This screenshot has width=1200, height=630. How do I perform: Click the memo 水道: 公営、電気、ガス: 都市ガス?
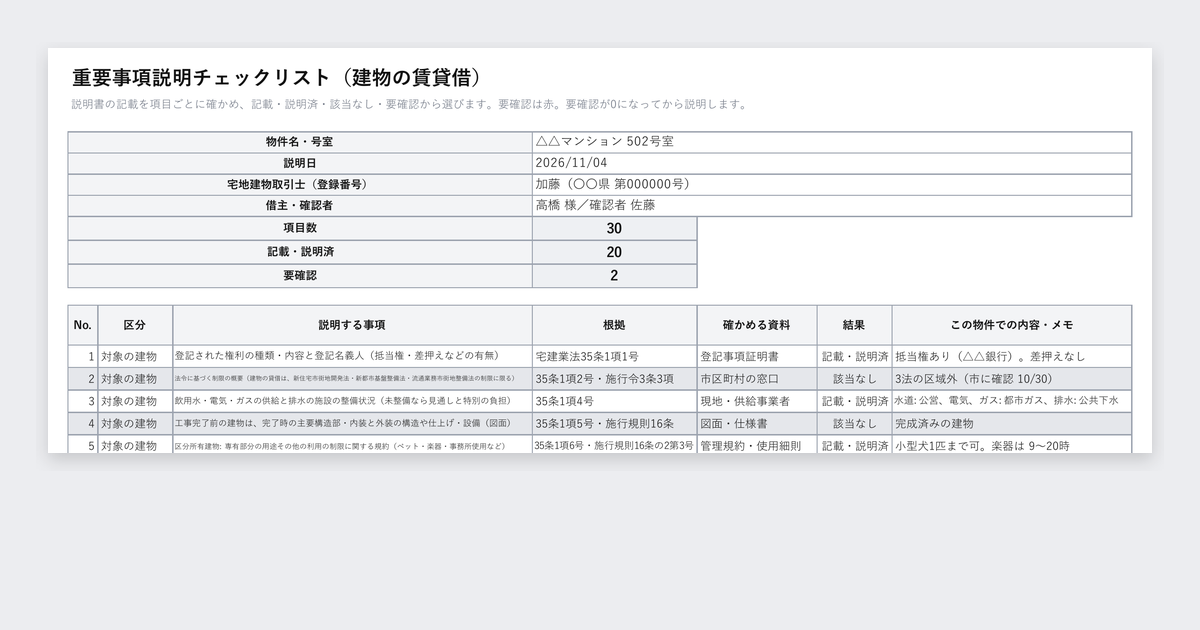click(1012, 401)
